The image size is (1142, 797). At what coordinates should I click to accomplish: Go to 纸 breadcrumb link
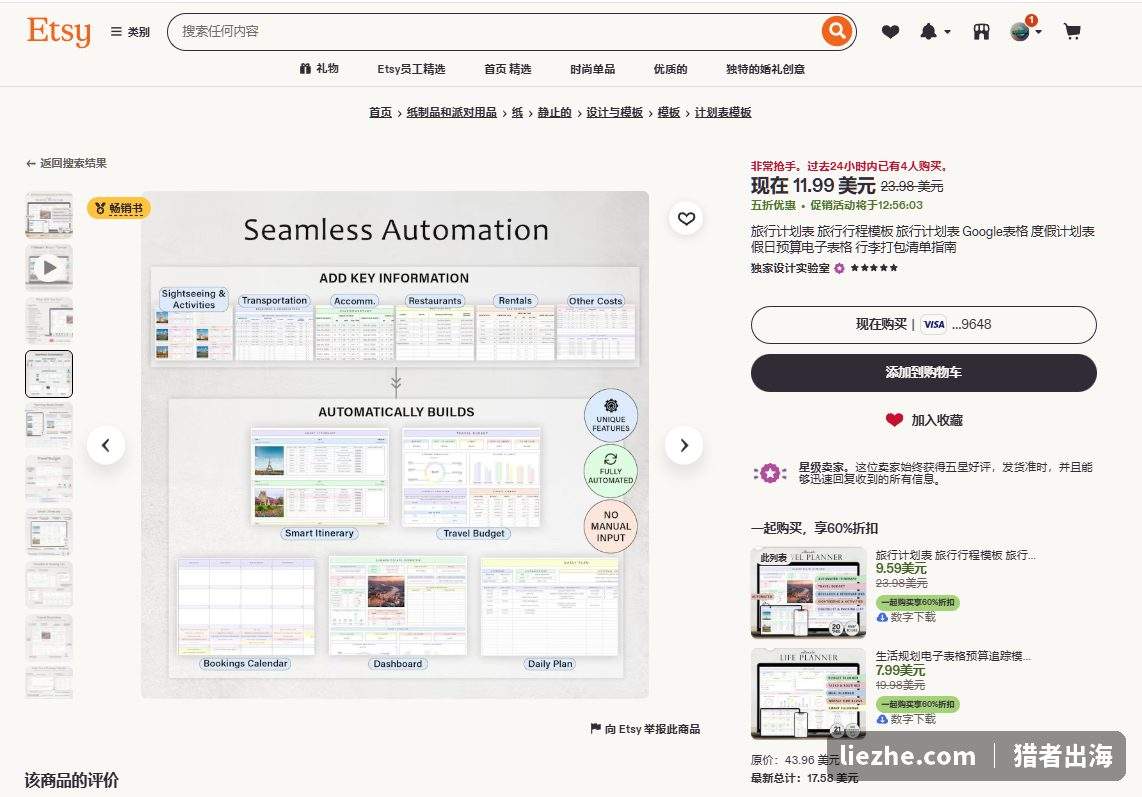coord(517,112)
